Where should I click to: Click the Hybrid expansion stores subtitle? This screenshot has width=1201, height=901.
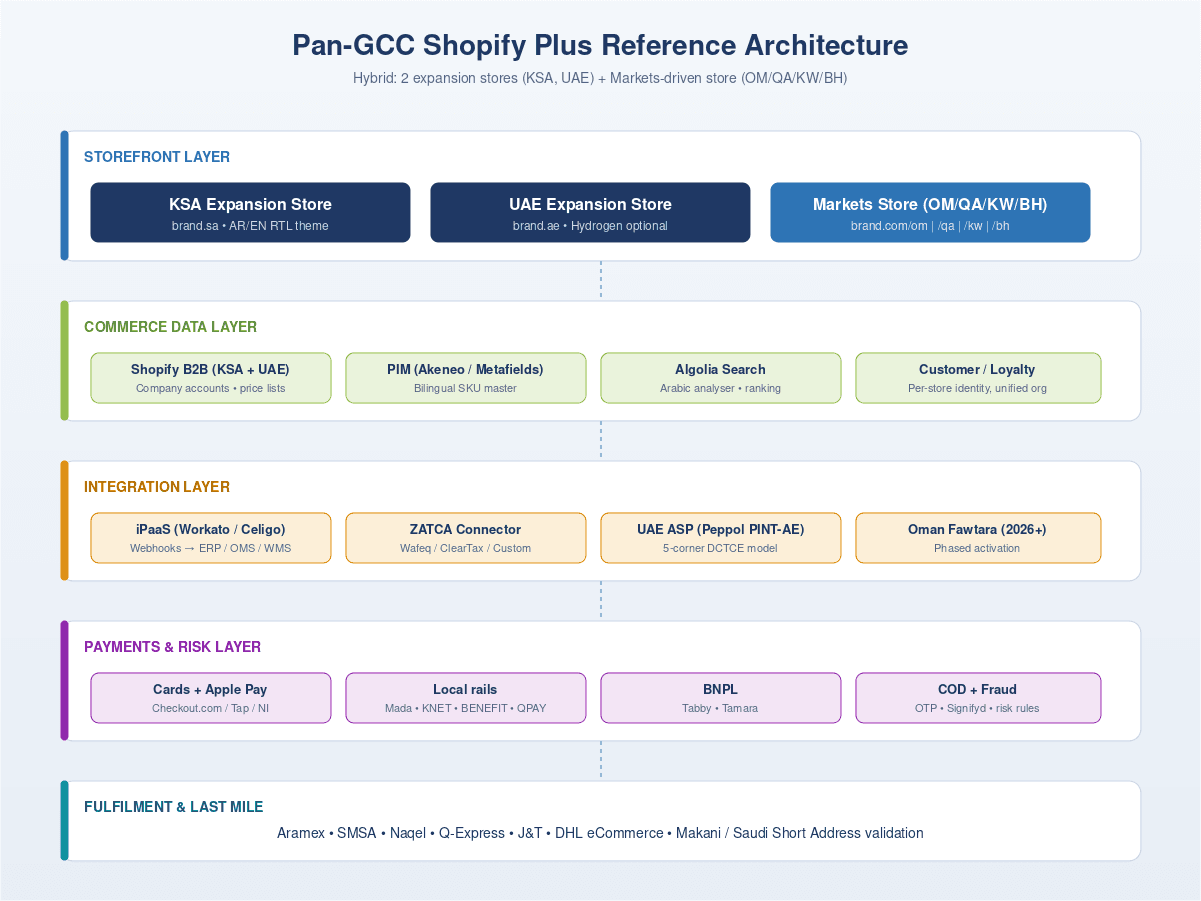click(600, 78)
